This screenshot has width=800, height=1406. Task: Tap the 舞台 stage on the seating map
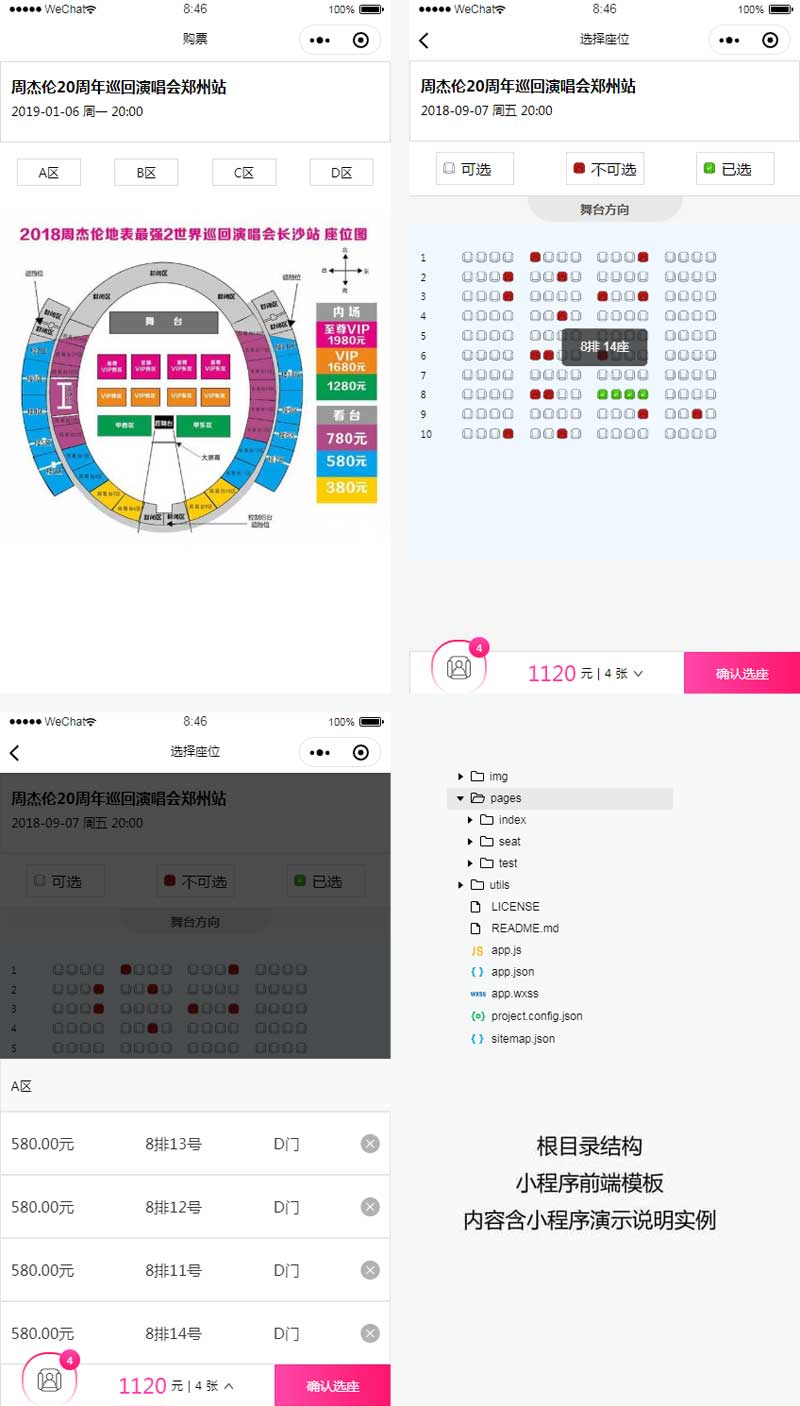(163, 322)
